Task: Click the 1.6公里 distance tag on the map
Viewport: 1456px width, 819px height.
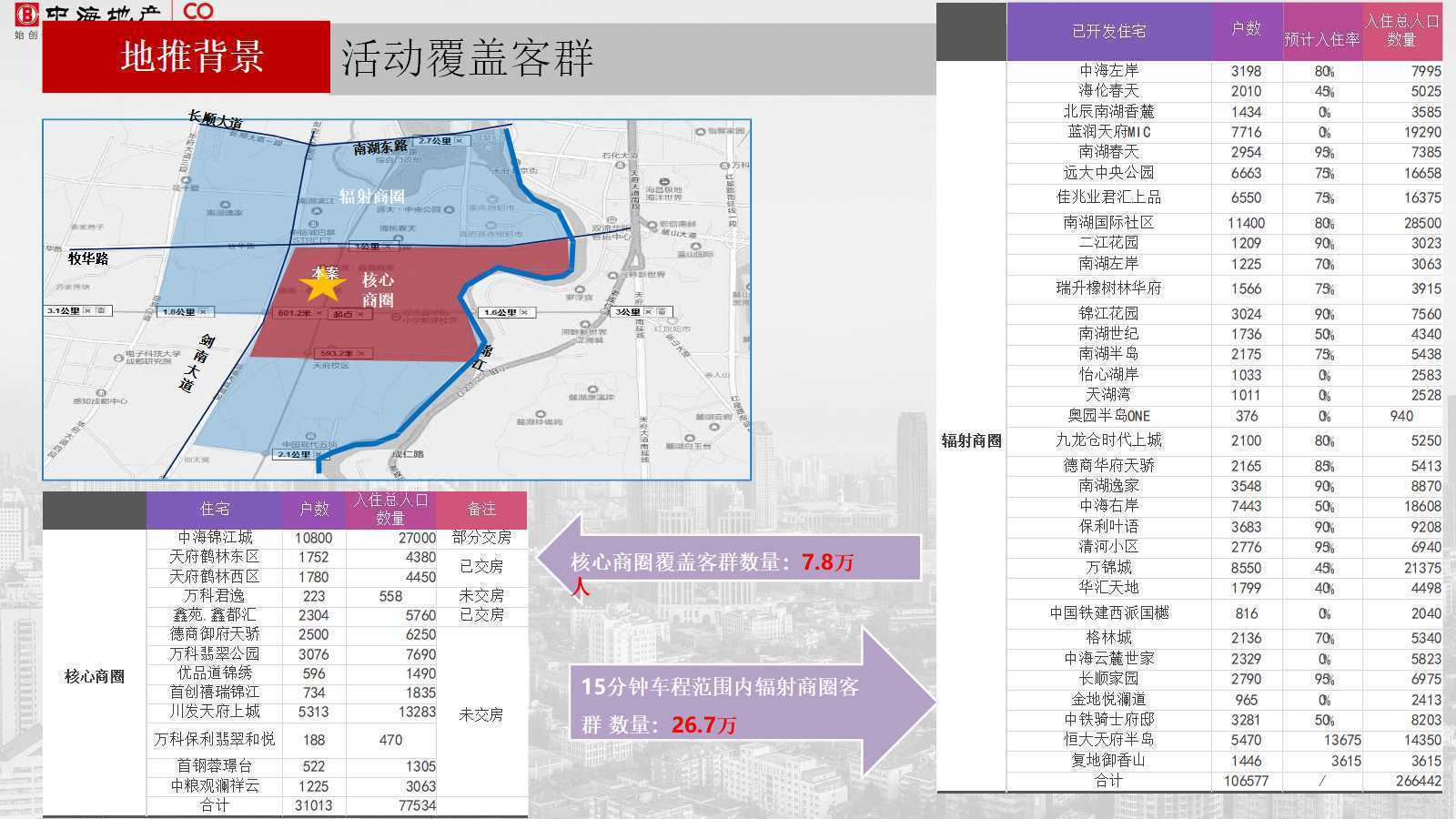Action: tap(508, 312)
